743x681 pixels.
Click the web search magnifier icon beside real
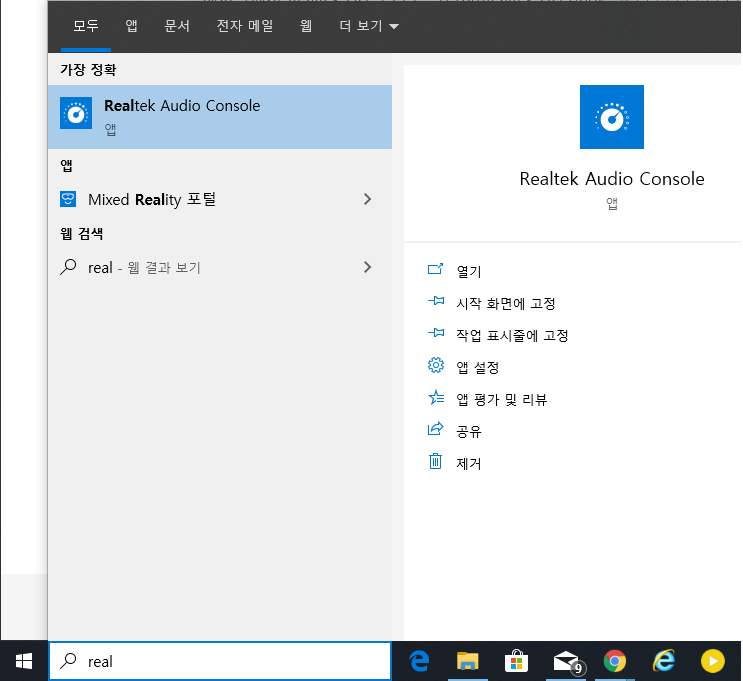tap(68, 267)
